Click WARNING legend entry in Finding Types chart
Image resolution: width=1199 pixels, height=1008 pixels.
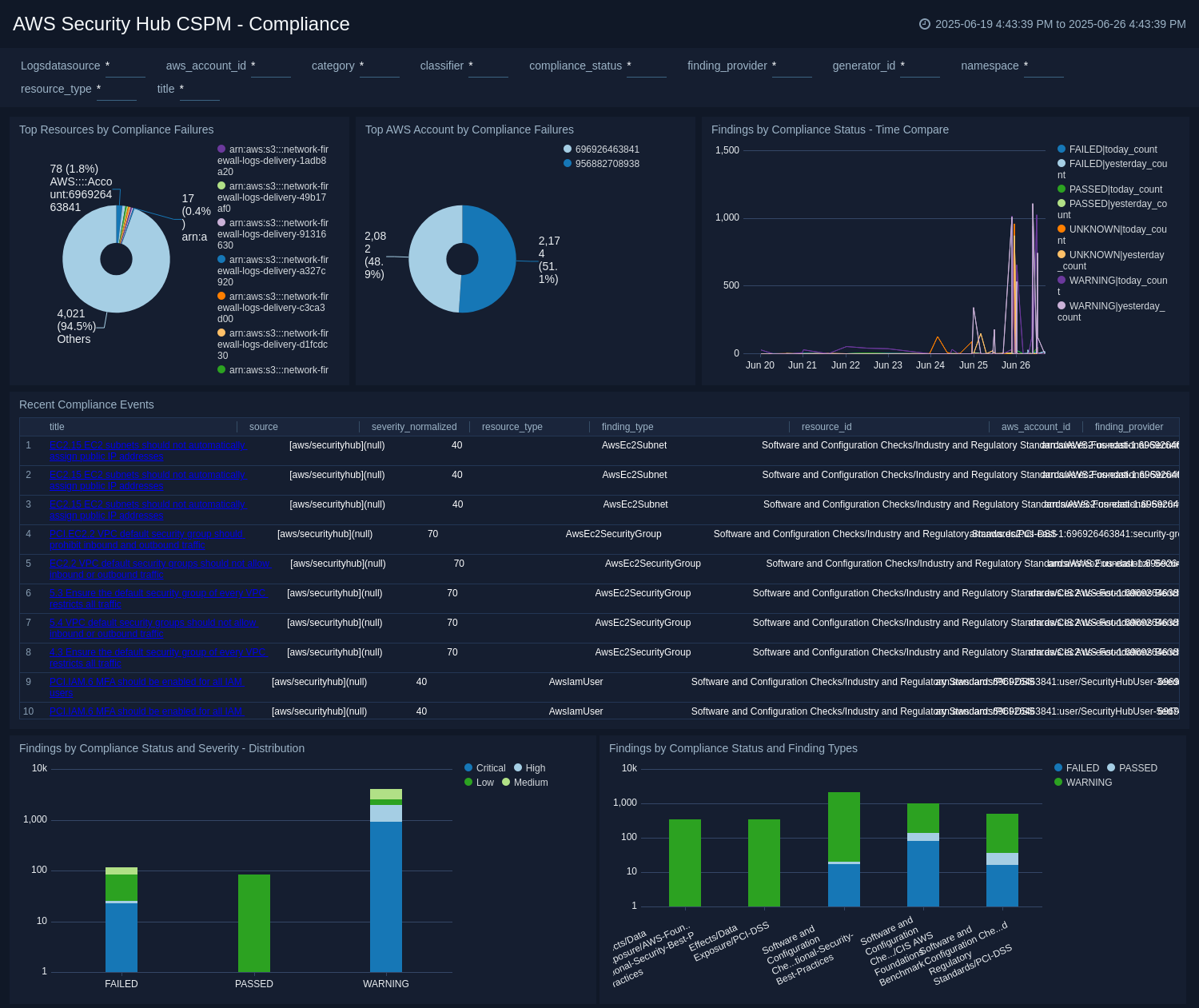pos(1083,783)
